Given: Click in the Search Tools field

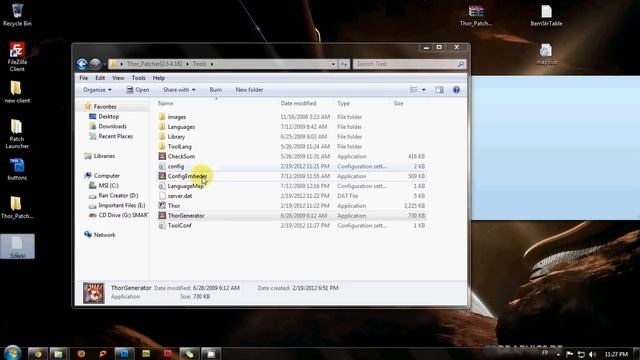Looking at the screenshot, I should (409, 64).
